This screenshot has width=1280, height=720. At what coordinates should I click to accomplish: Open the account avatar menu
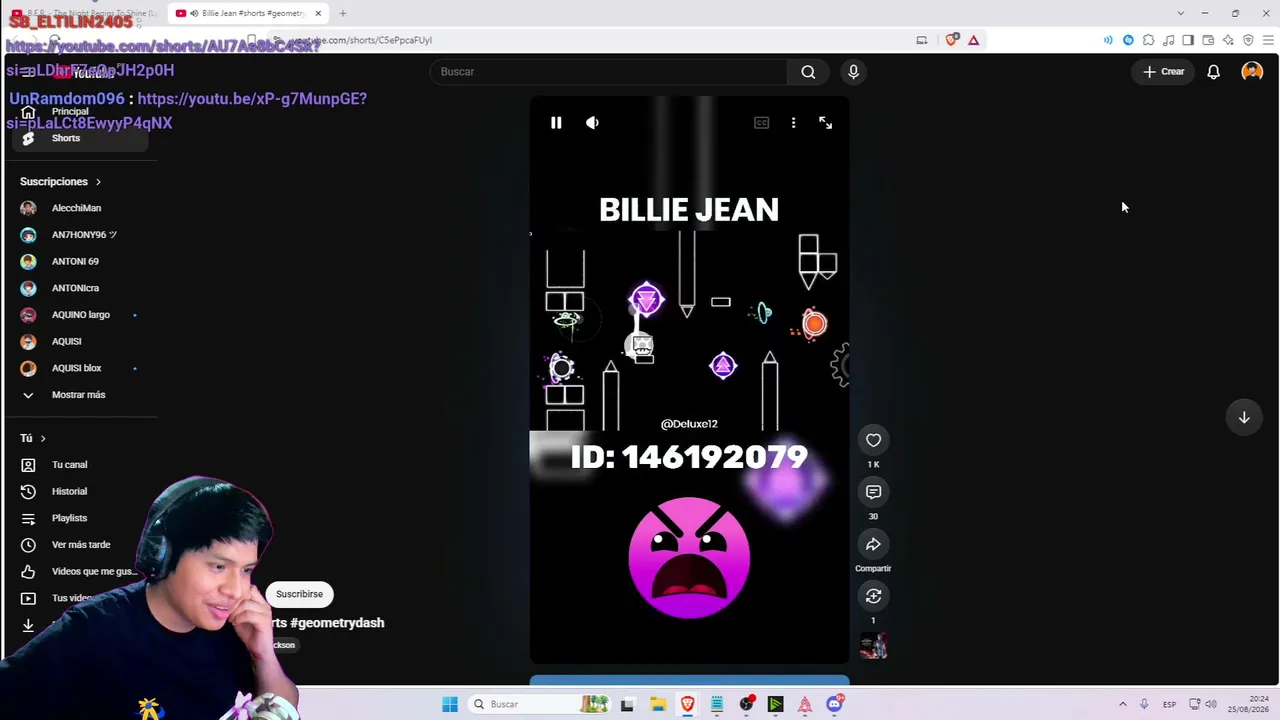click(1252, 72)
